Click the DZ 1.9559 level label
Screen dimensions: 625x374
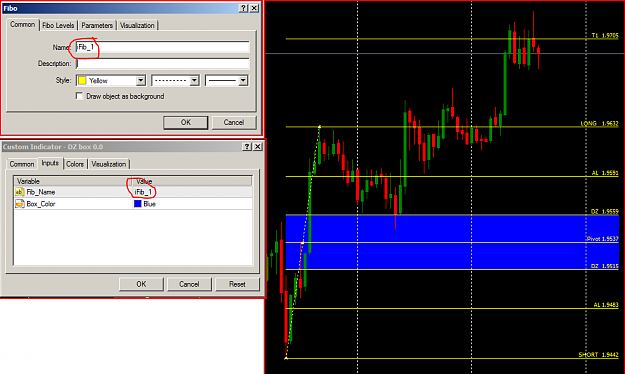604,211
